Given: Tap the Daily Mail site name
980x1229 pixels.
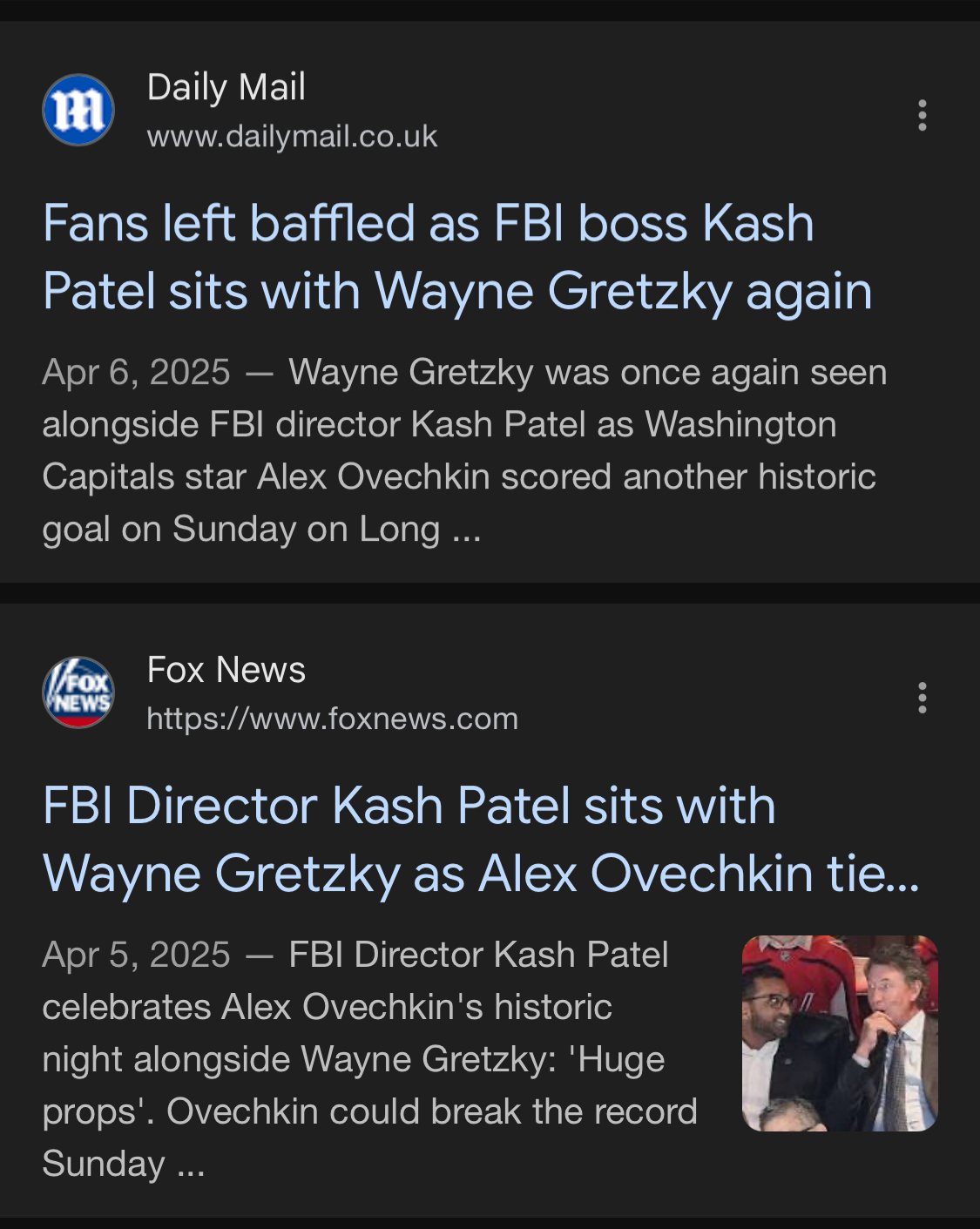Looking at the screenshot, I should 226,87.
